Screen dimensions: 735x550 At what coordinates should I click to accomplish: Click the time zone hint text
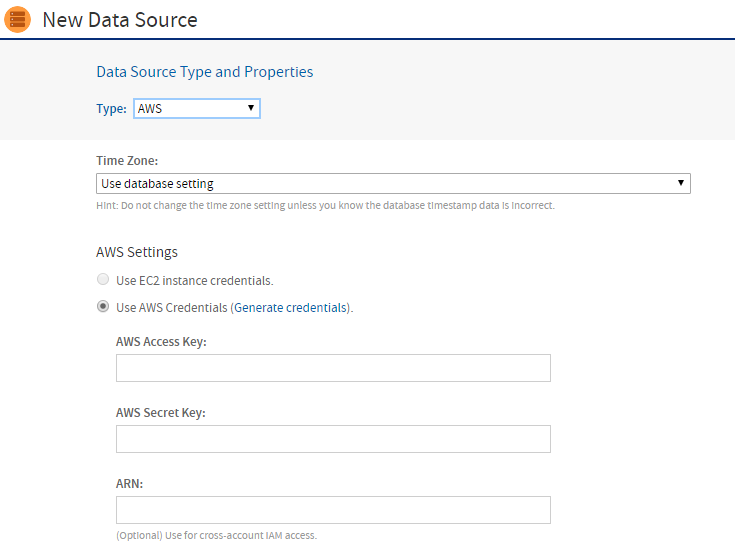coord(325,205)
